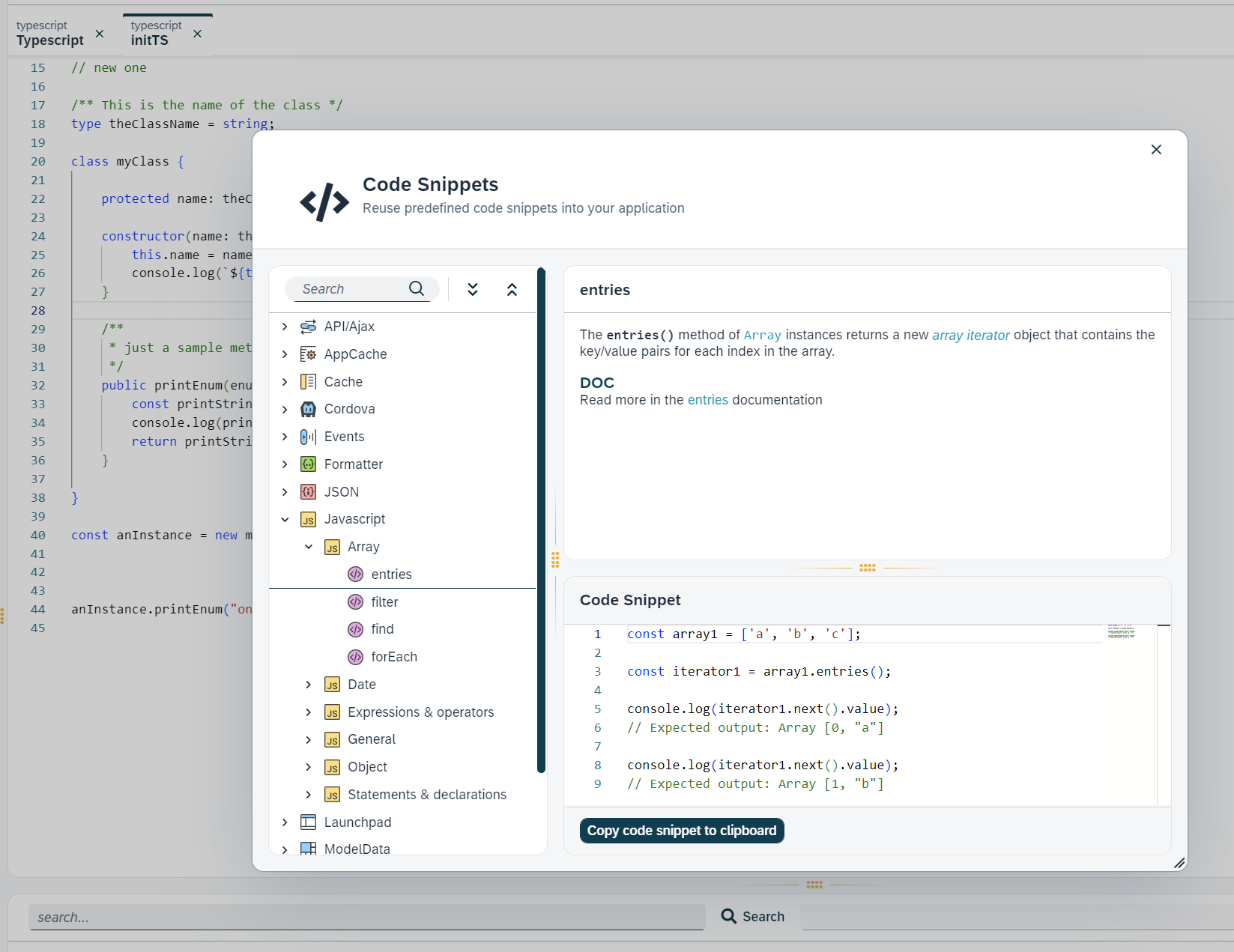The image size is (1234, 952).
Task: Expand the Events tree node
Action: (x=285, y=437)
